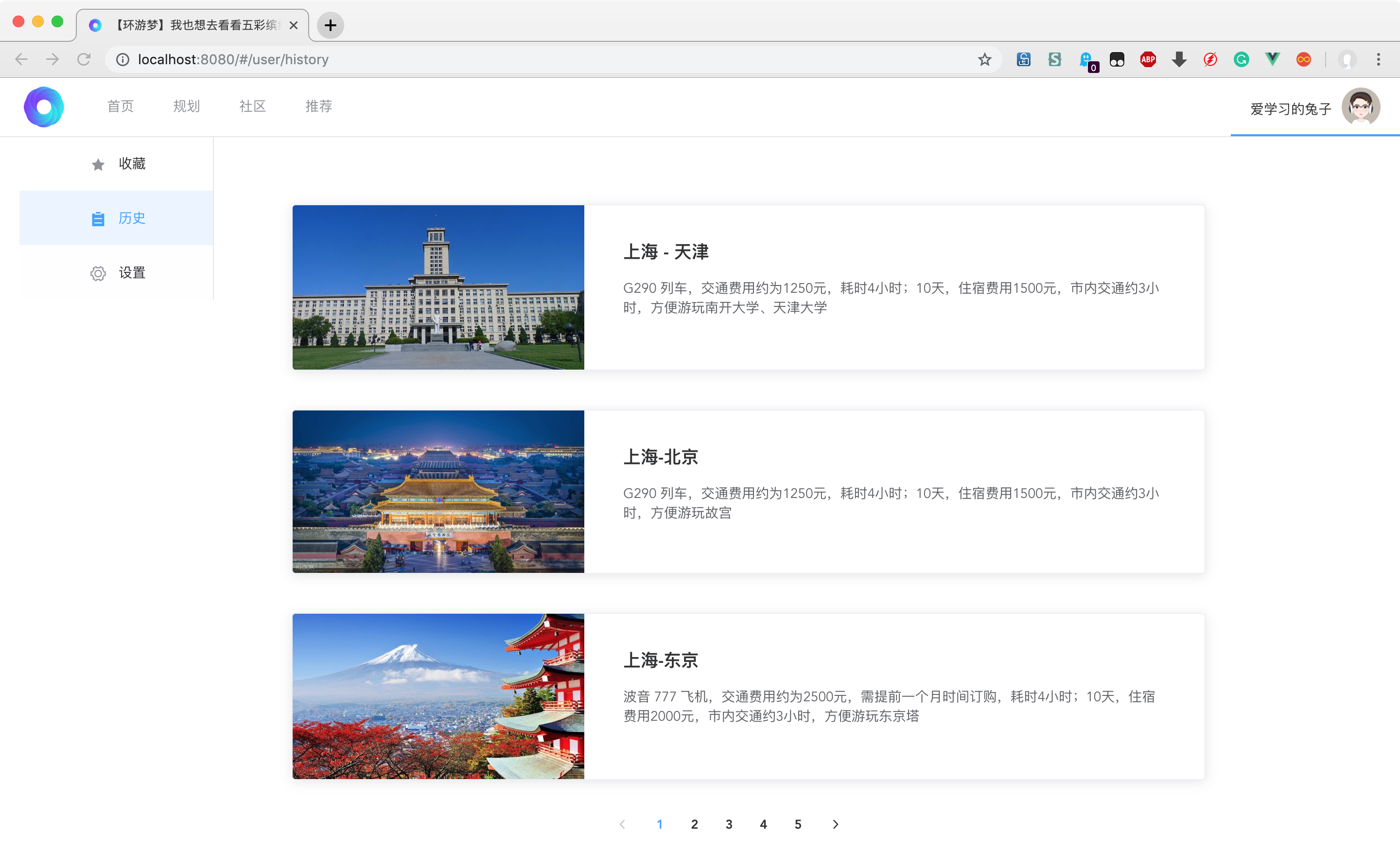Click the browser reload icon
The height and width of the screenshot is (853, 1400).
coord(84,60)
